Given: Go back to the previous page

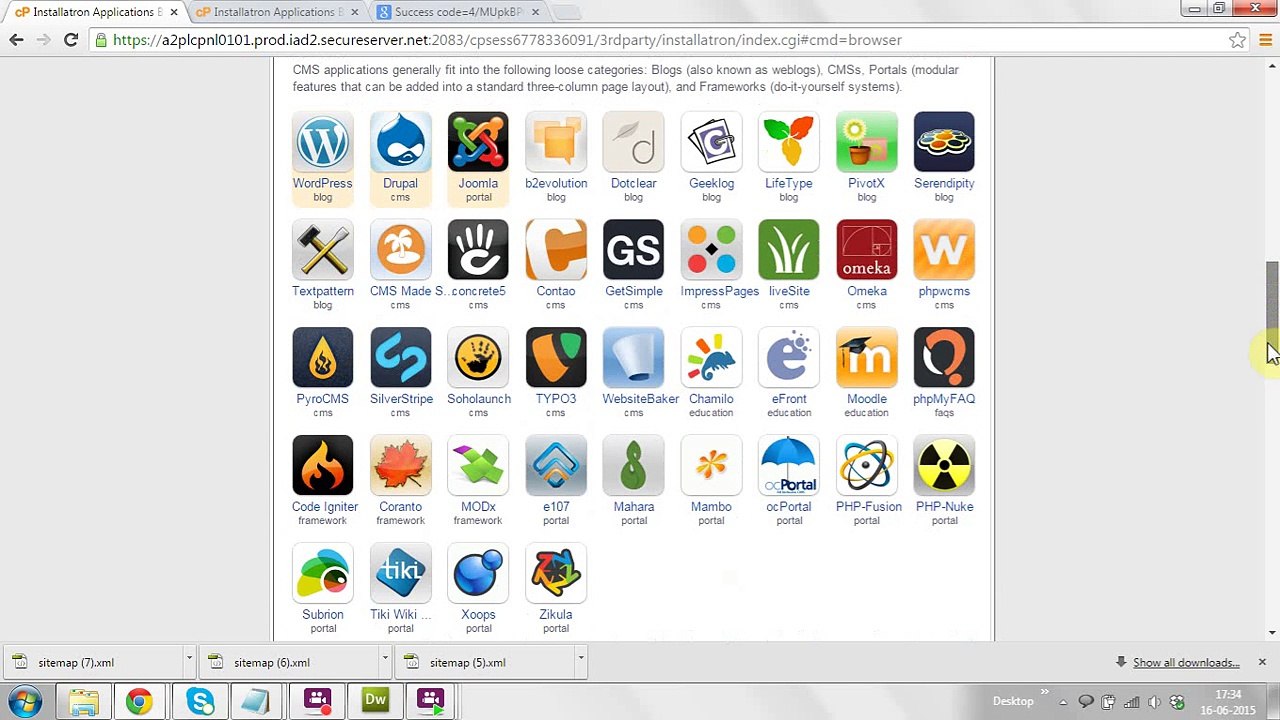Looking at the screenshot, I should click(x=16, y=40).
